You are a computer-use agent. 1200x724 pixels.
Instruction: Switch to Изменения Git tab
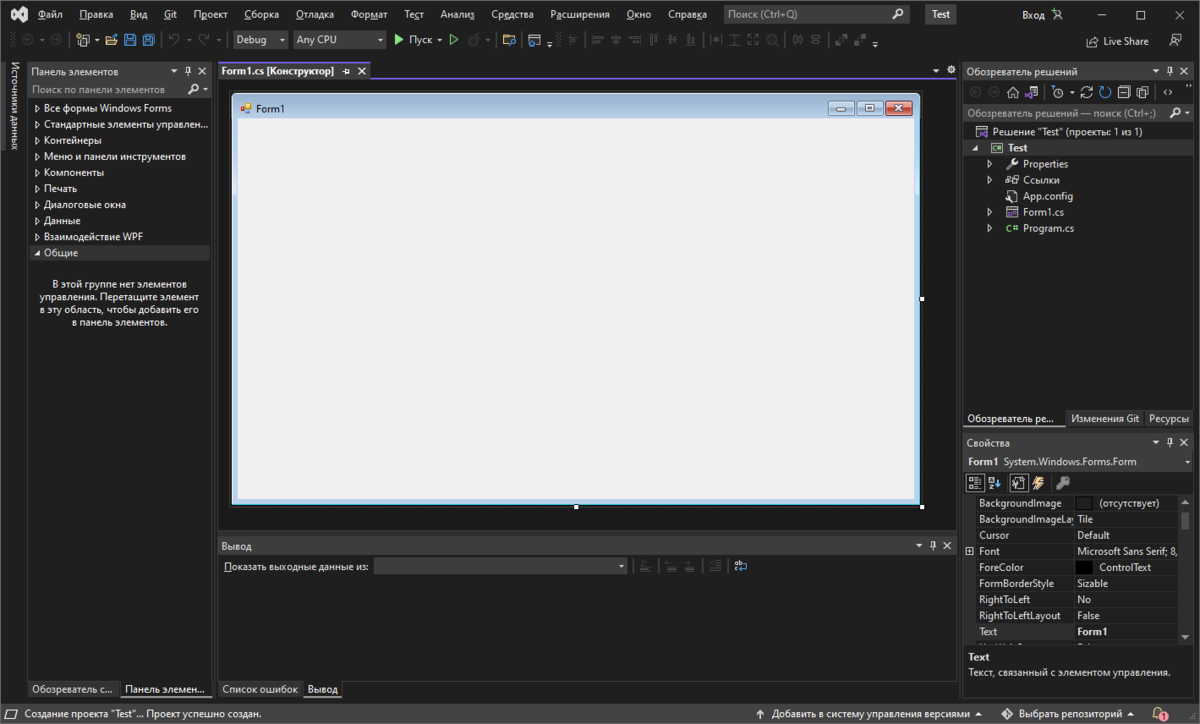pos(1104,419)
